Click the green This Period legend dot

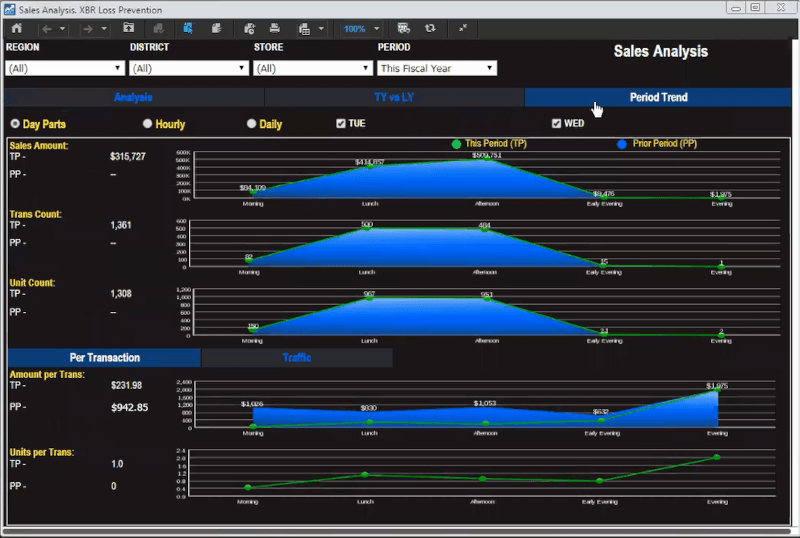456,144
